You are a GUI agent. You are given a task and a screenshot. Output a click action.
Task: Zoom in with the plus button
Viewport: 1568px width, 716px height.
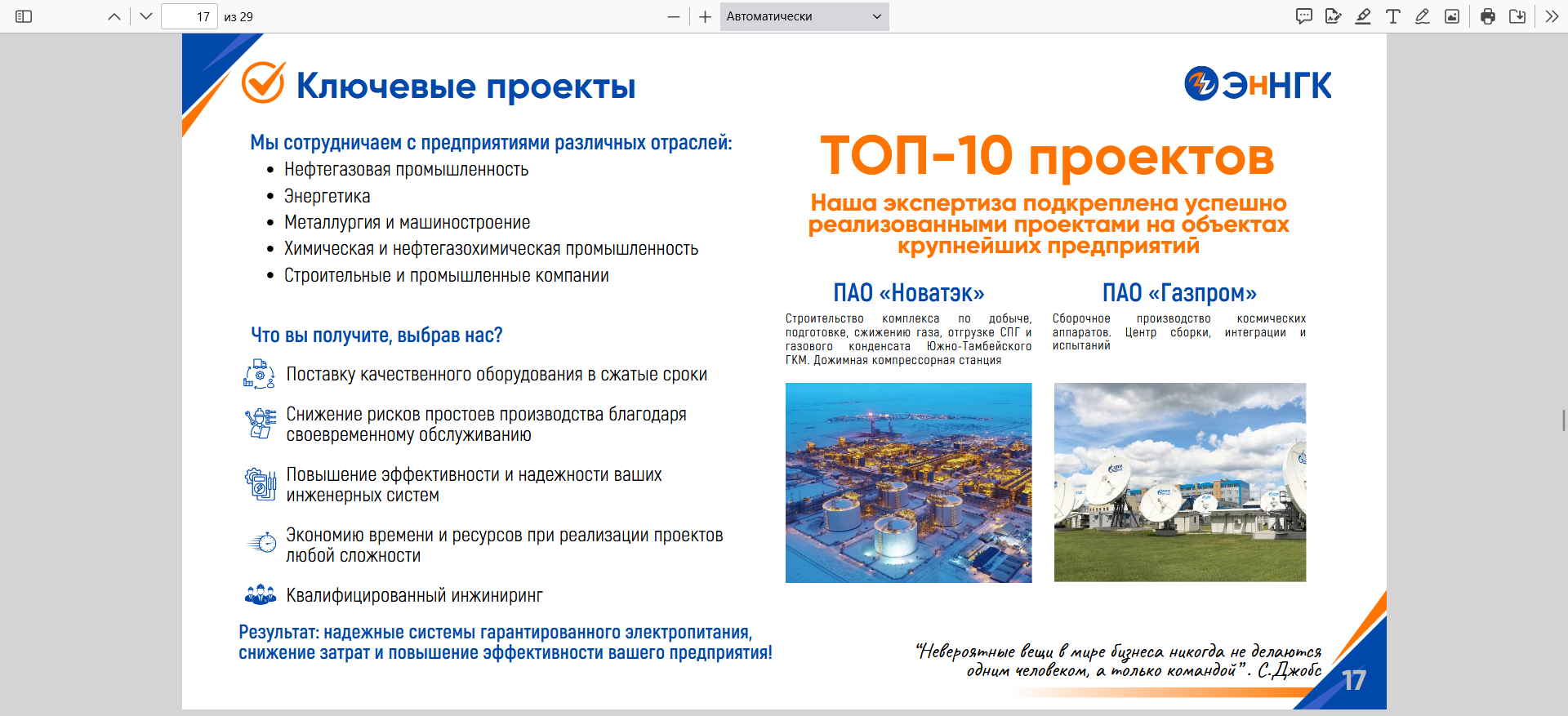[706, 16]
